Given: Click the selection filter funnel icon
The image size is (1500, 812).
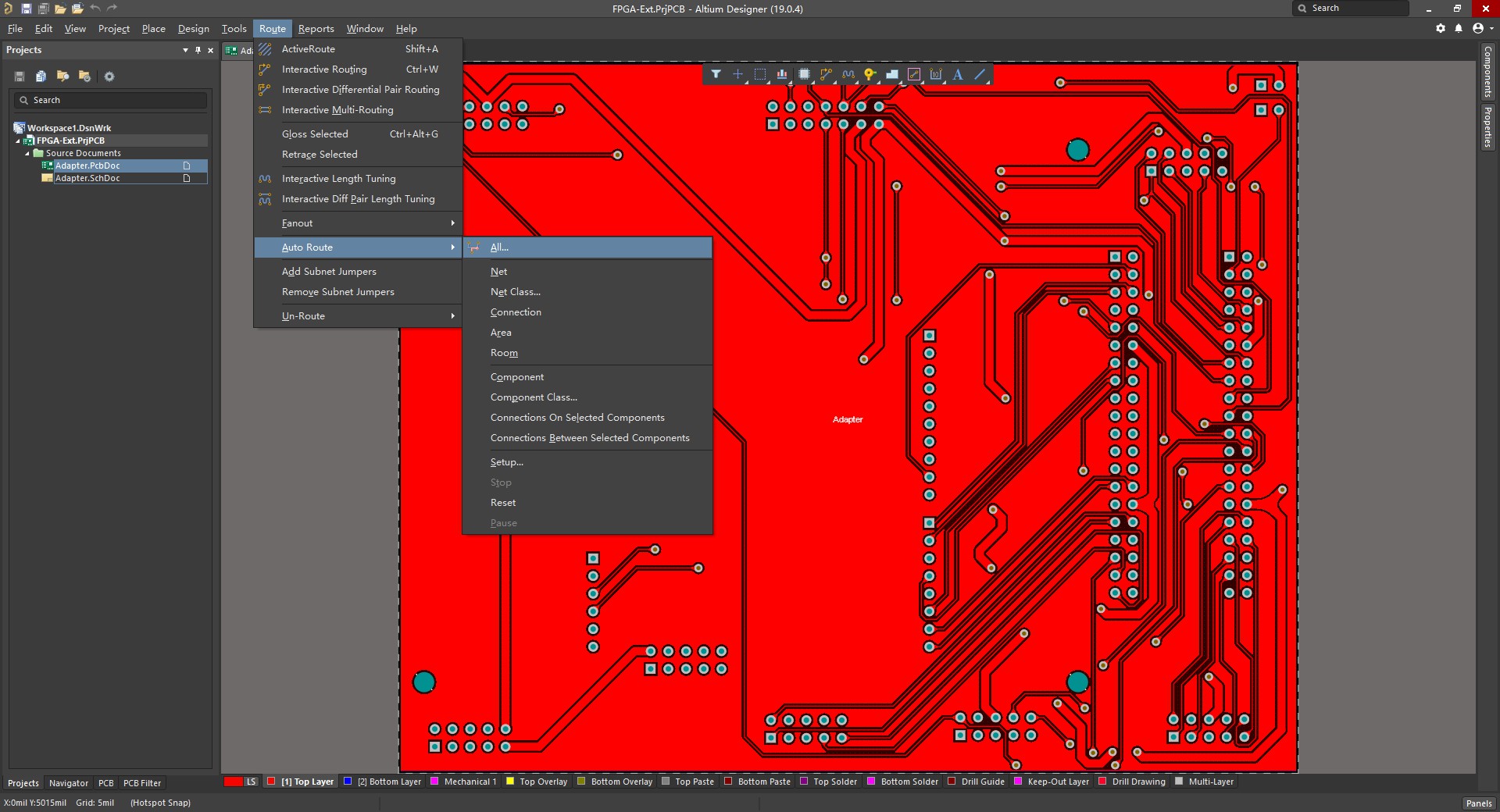Looking at the screenshot, I should (716, 75).
